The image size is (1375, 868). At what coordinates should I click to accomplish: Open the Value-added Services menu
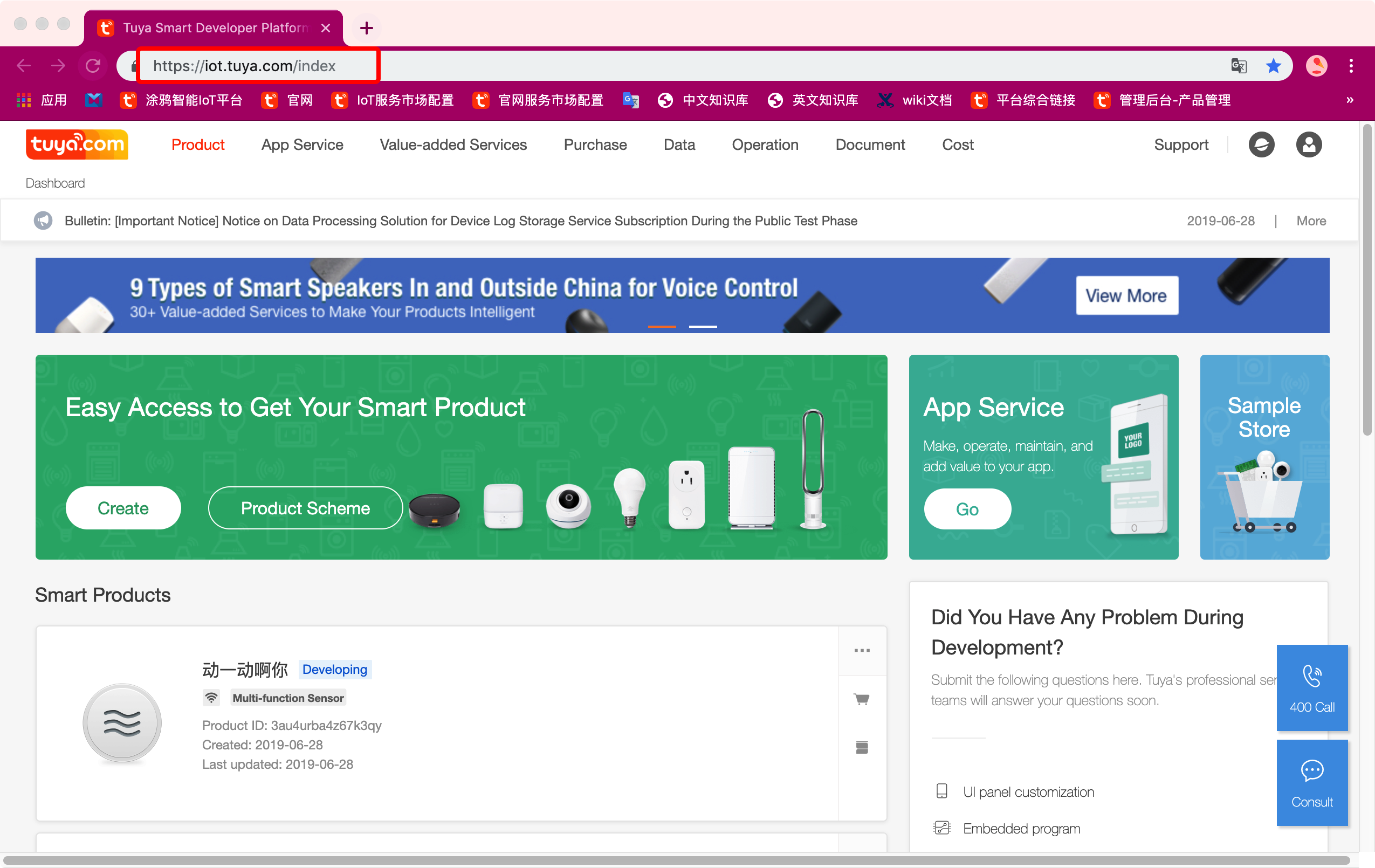tap(453, 144)
